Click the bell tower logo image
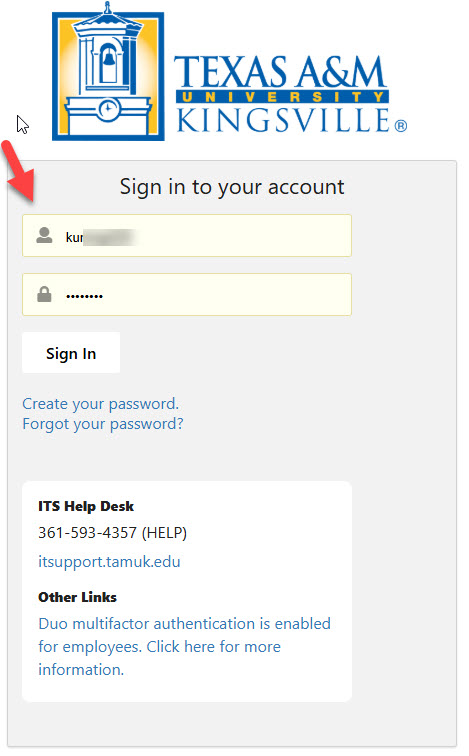 click(108, 71)
